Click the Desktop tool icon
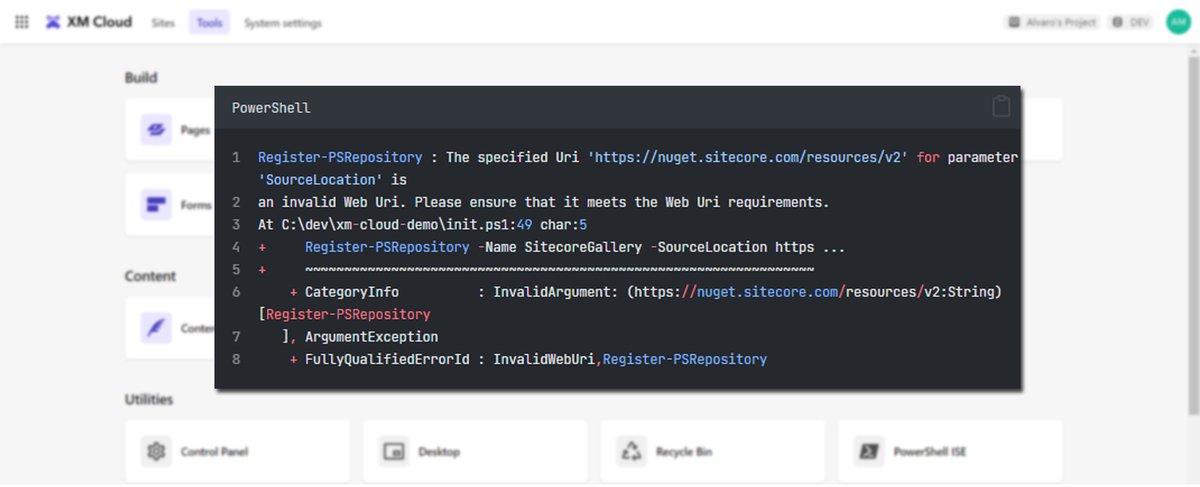1200x487 pixels. pos(394,452)
